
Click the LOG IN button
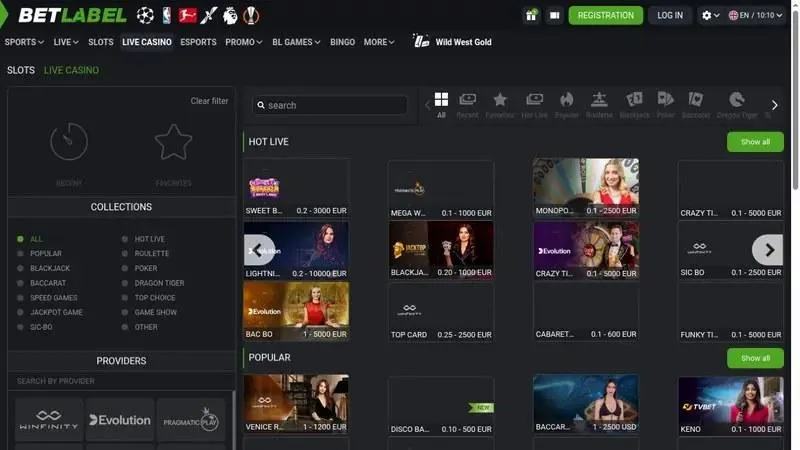(670, 15)
